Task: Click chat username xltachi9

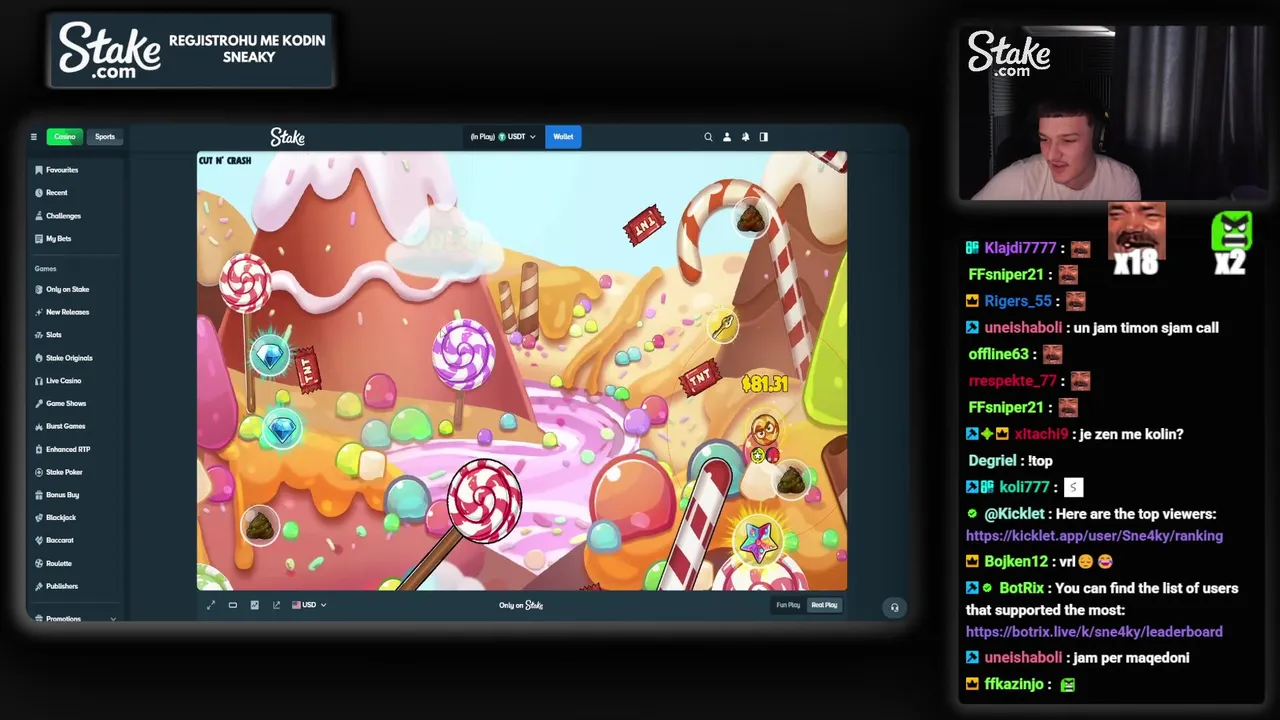Action: coord(1041,434)
